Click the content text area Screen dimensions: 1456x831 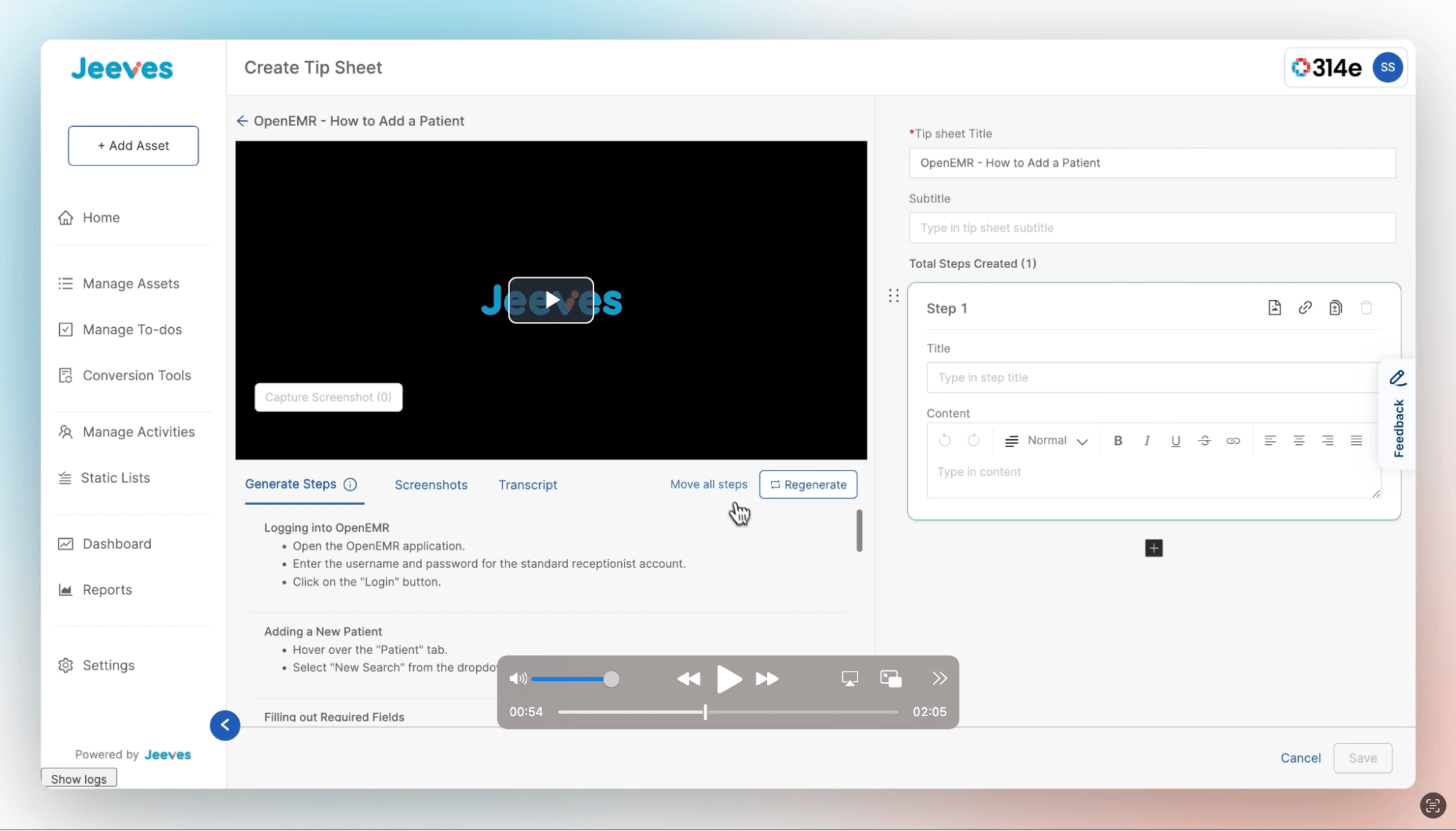[x=1154, y=478]
